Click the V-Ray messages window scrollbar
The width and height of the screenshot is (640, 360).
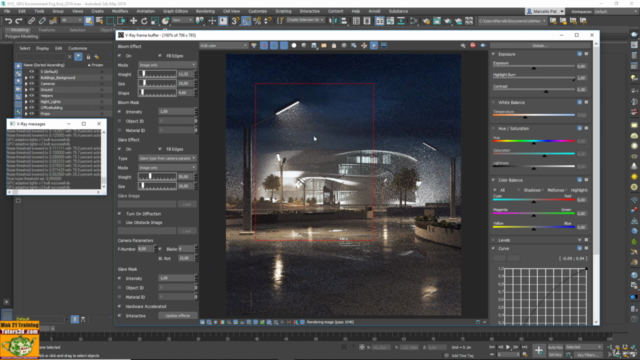click(x=104, y=159)
